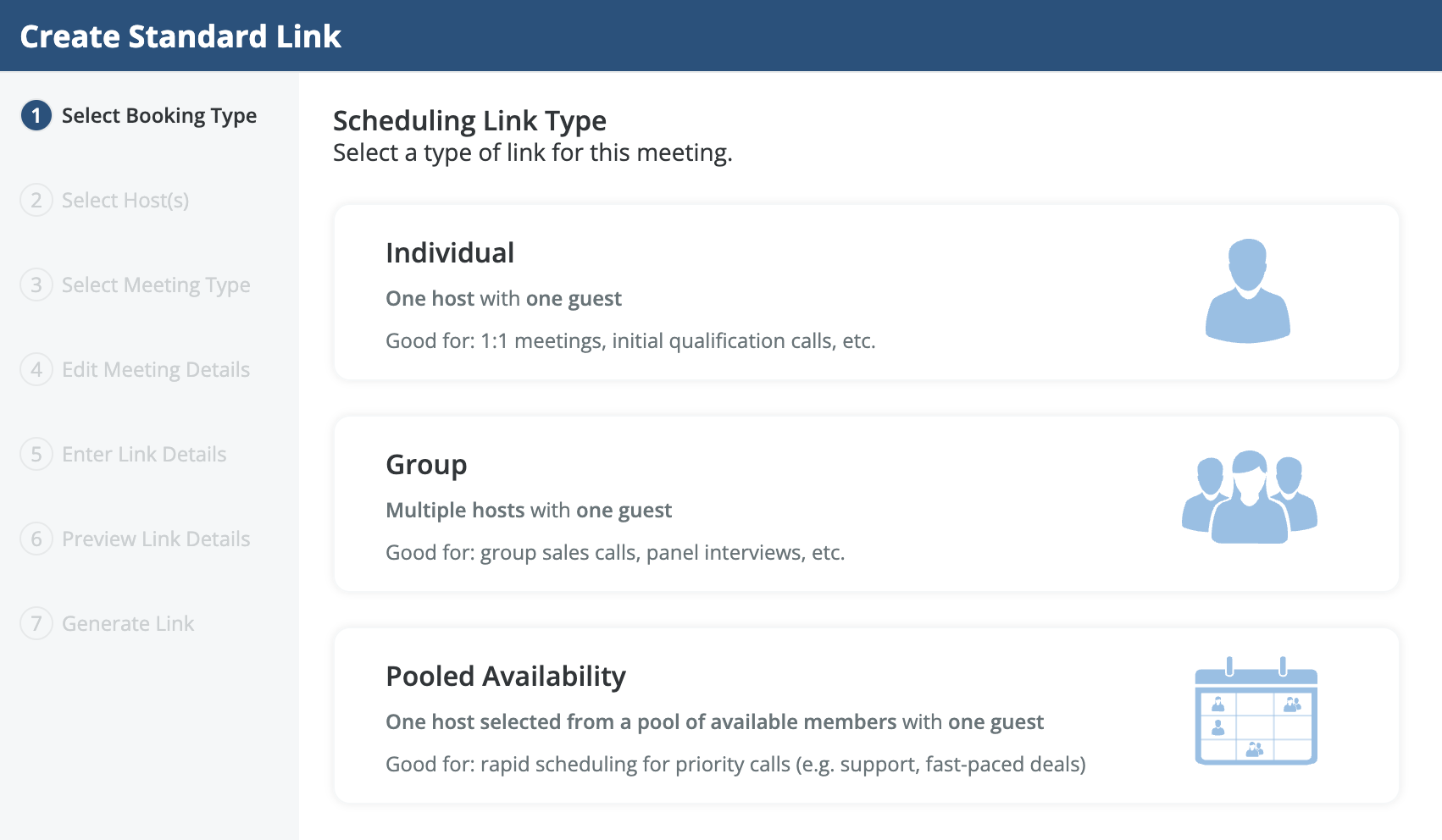Open the Select Booking Type step
The width and height of the screenshot is (1442, 840).
159,116
